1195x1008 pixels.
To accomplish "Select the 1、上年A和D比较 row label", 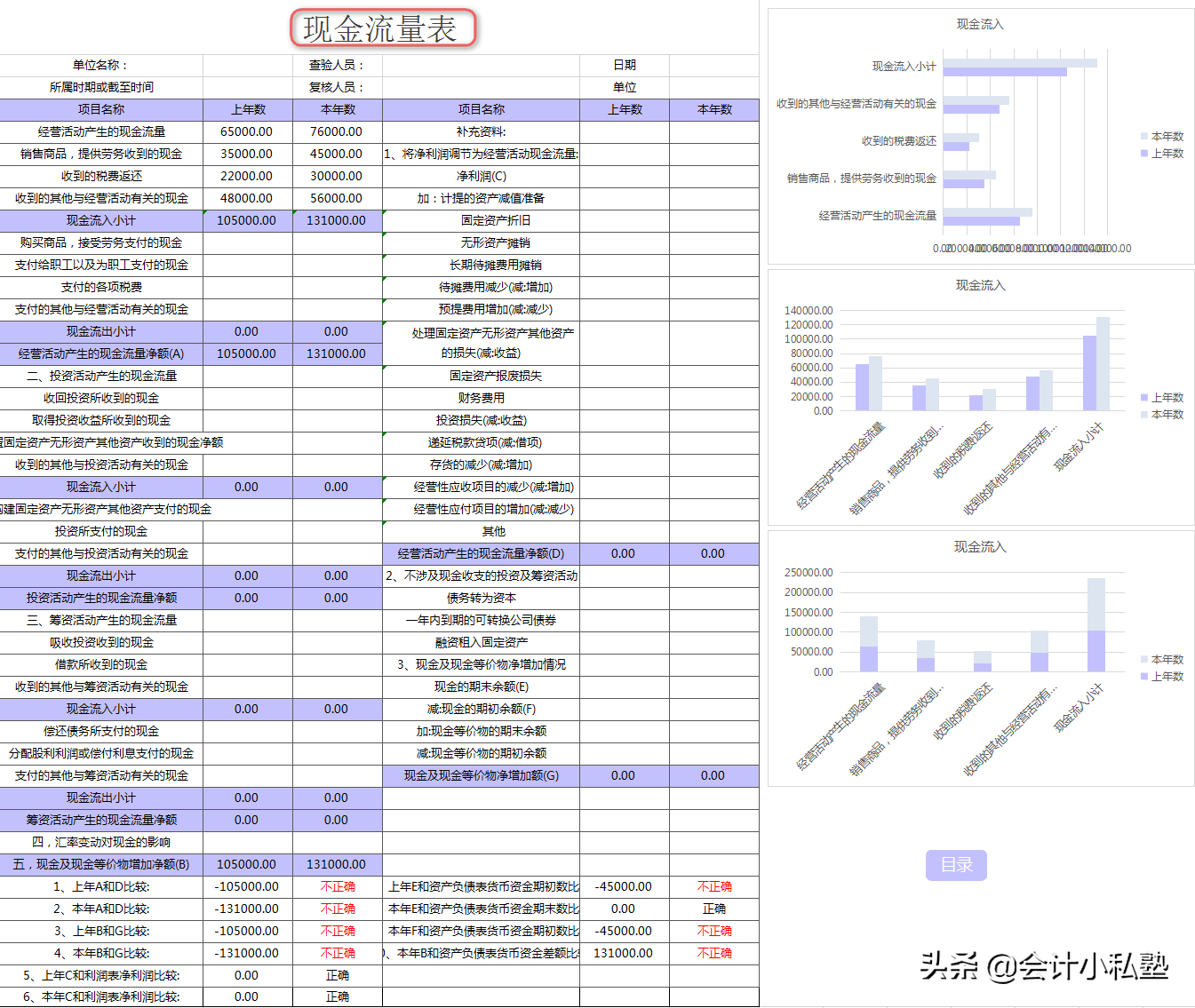I will [101, 886].
